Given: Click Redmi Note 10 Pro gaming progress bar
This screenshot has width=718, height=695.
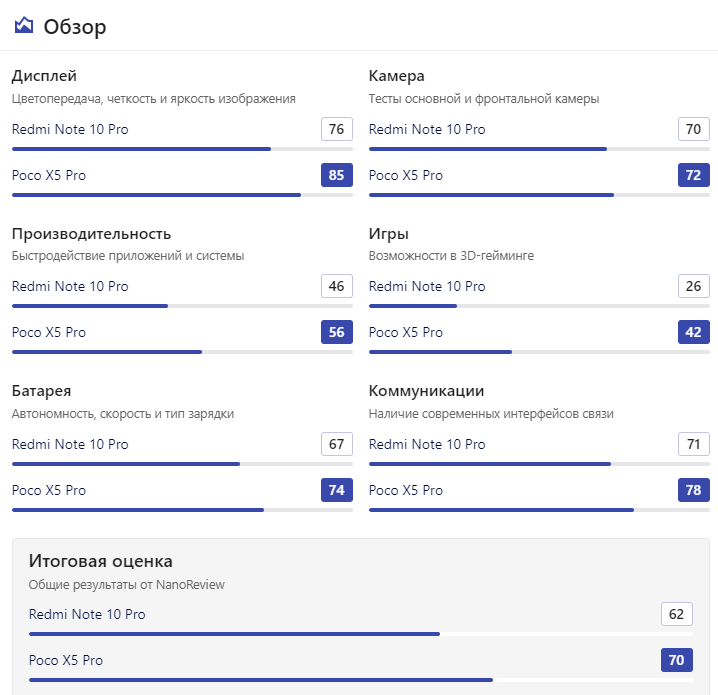Looking at the screenshot, I should click(x=539, y=306).
